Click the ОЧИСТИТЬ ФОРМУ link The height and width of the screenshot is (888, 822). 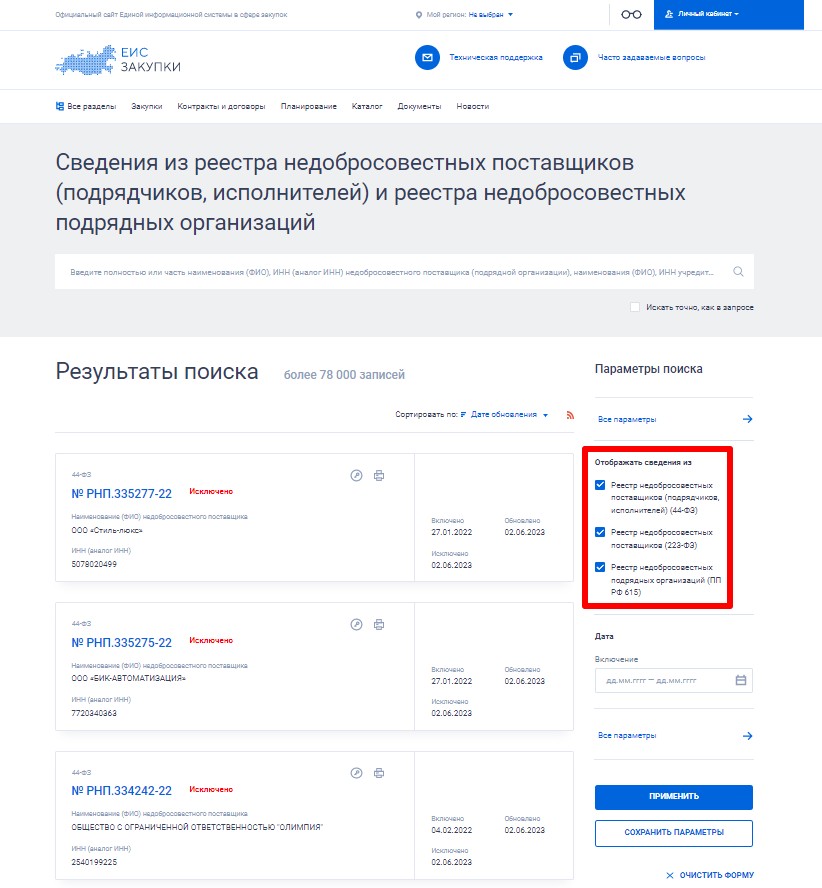coord(717,876)
